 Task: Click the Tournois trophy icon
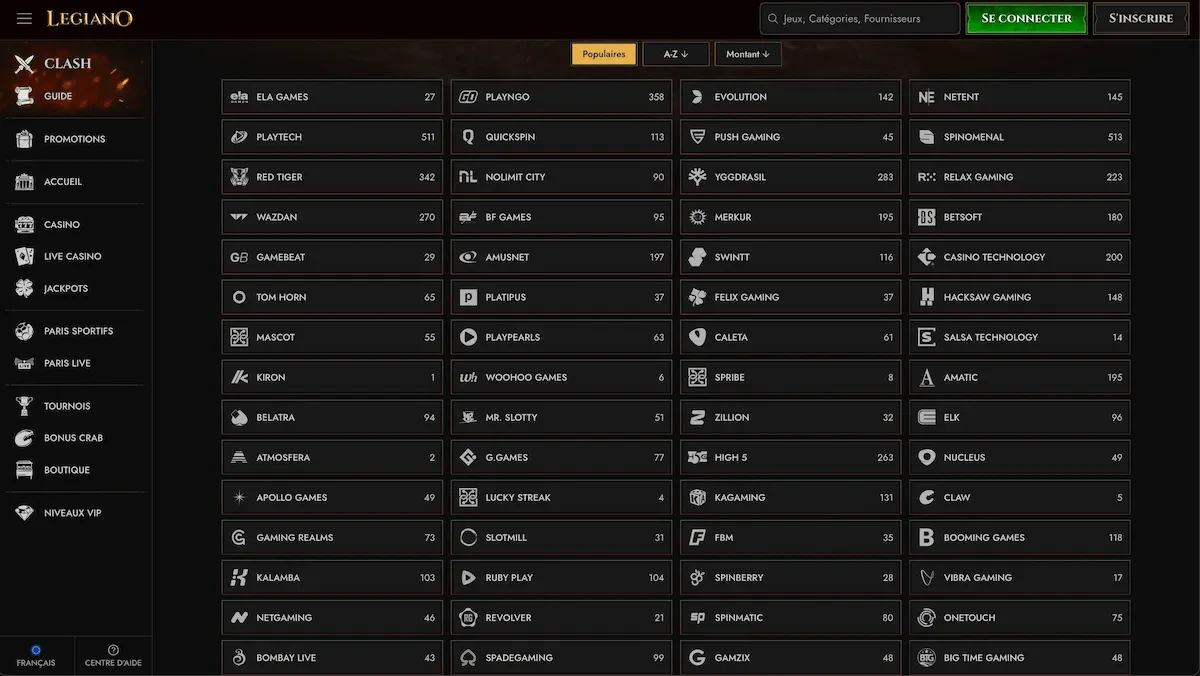point(25,406)
